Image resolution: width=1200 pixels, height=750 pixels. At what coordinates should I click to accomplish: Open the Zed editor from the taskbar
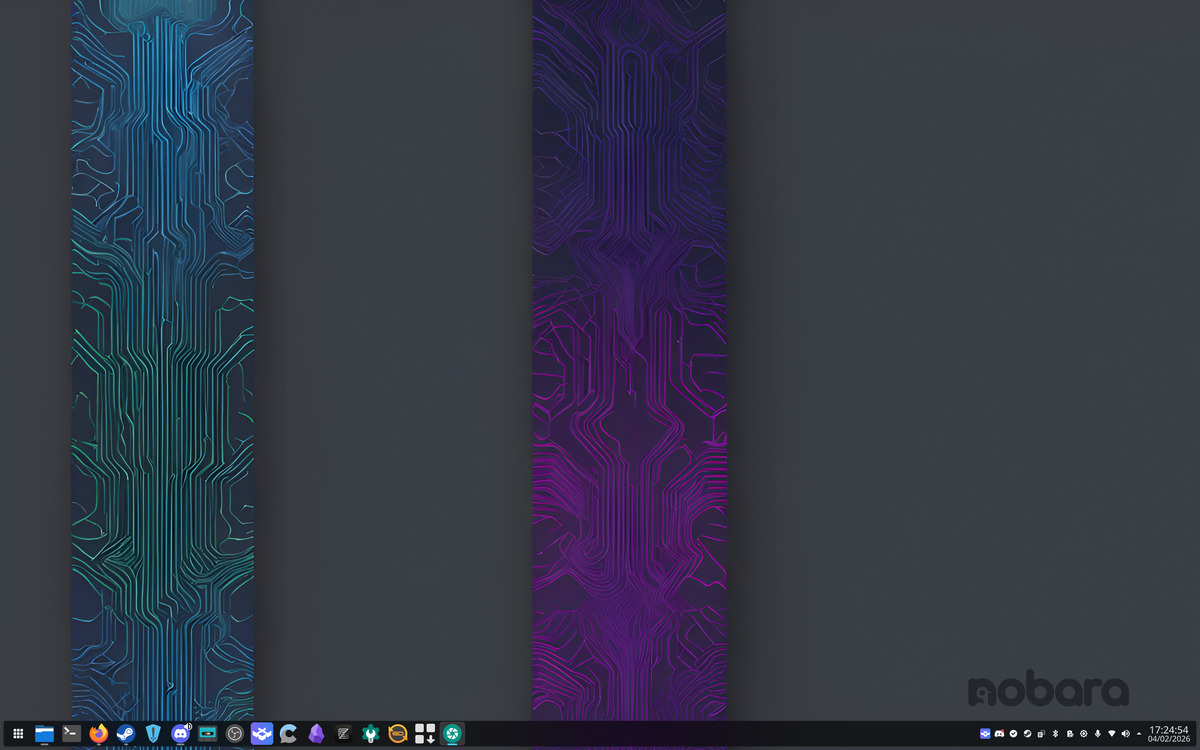tap(342, 733)
